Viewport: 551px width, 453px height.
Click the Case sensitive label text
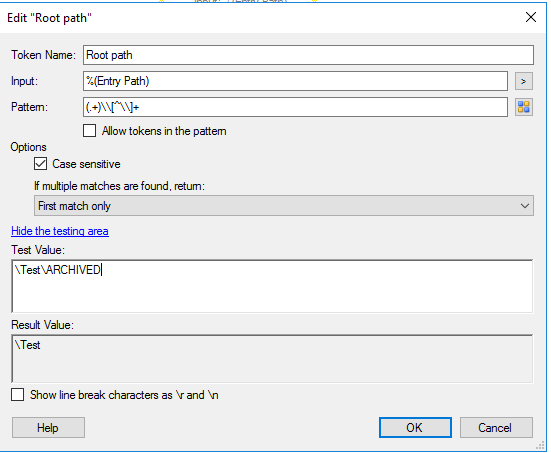coord(86,164)
